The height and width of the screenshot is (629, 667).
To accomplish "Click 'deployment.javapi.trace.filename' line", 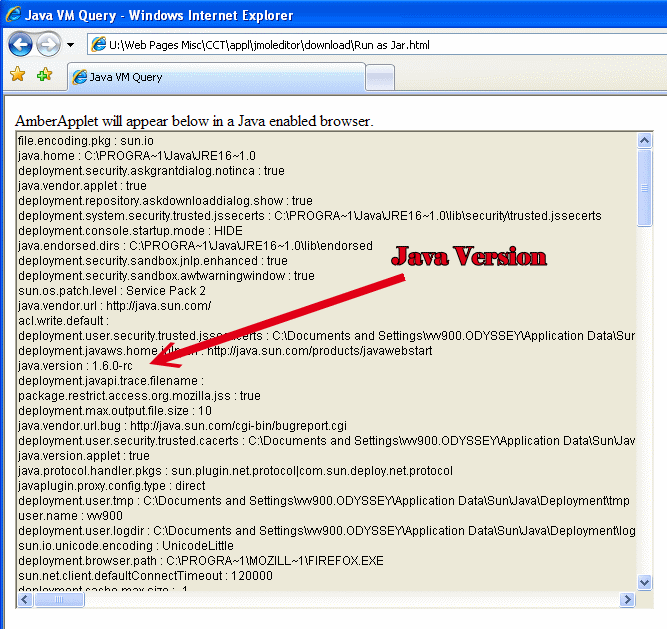I will click(111, 381).
